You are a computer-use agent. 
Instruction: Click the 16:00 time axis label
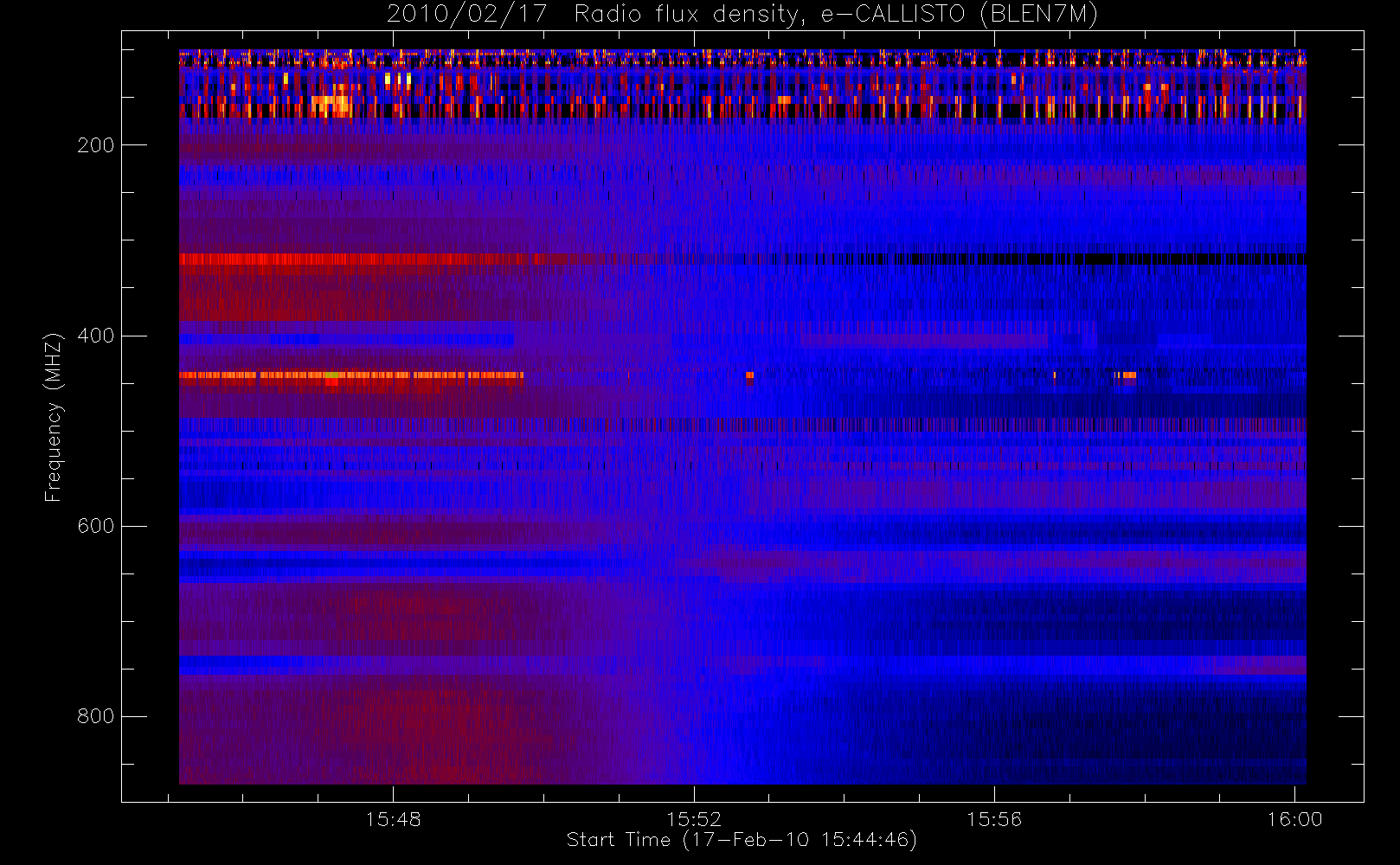coord(1294,819)
